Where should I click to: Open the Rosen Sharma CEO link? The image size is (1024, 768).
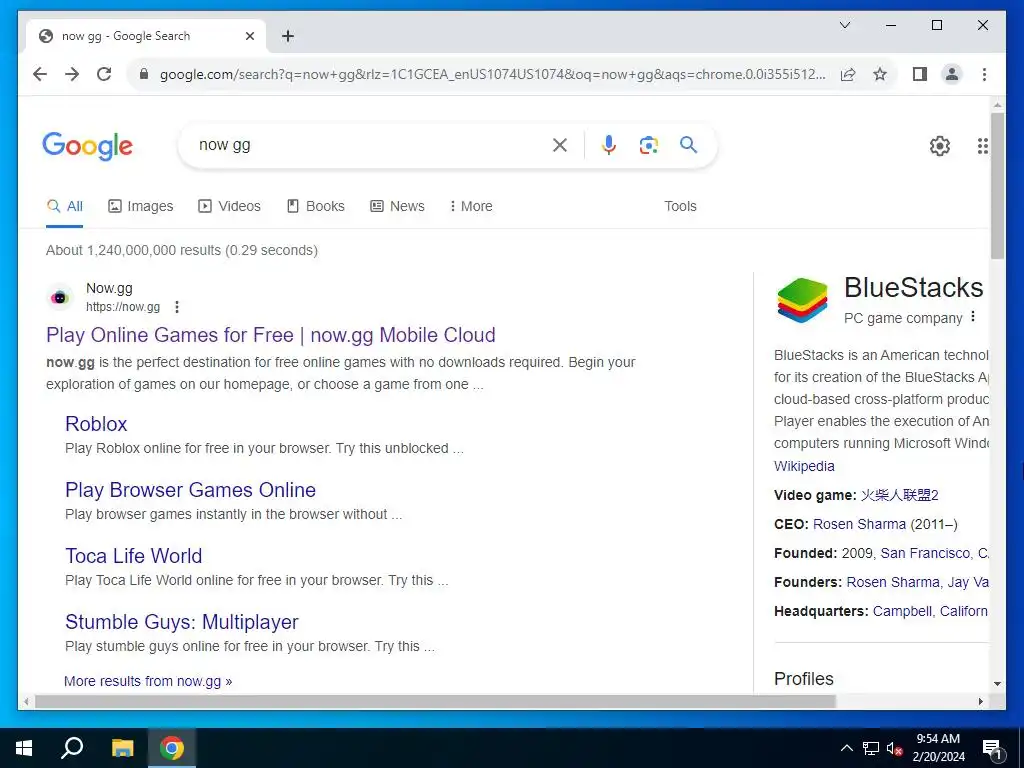(x=859, y=524)
